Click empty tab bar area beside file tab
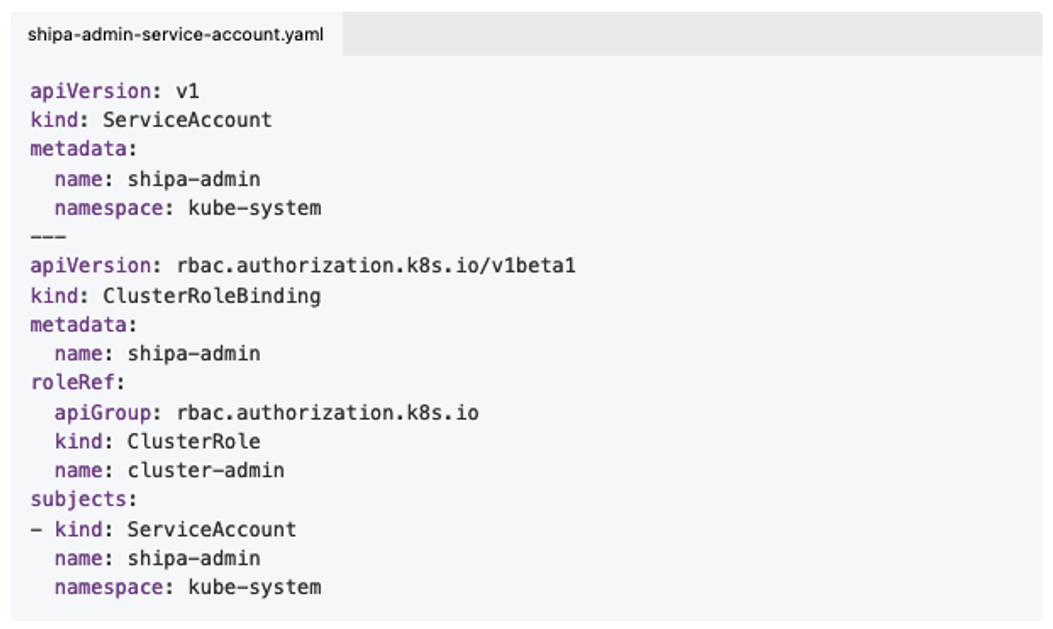 tap(690, 35)
